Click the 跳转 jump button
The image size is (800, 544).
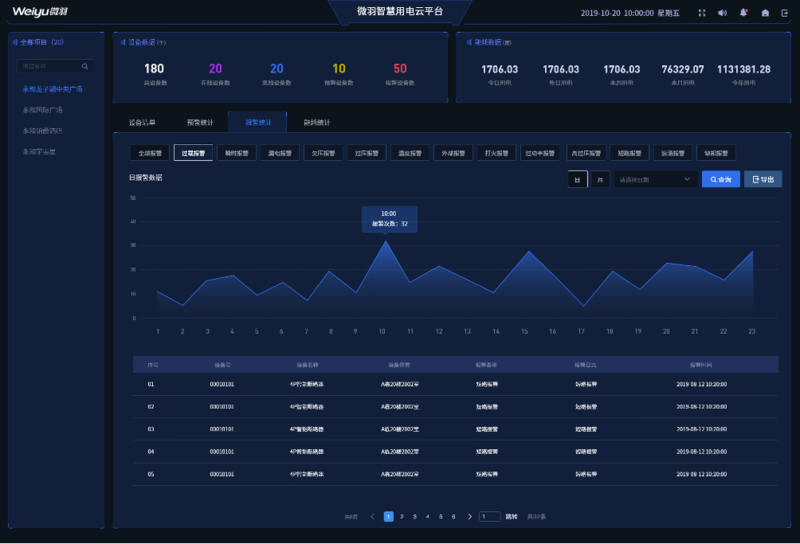click(511, 516)
